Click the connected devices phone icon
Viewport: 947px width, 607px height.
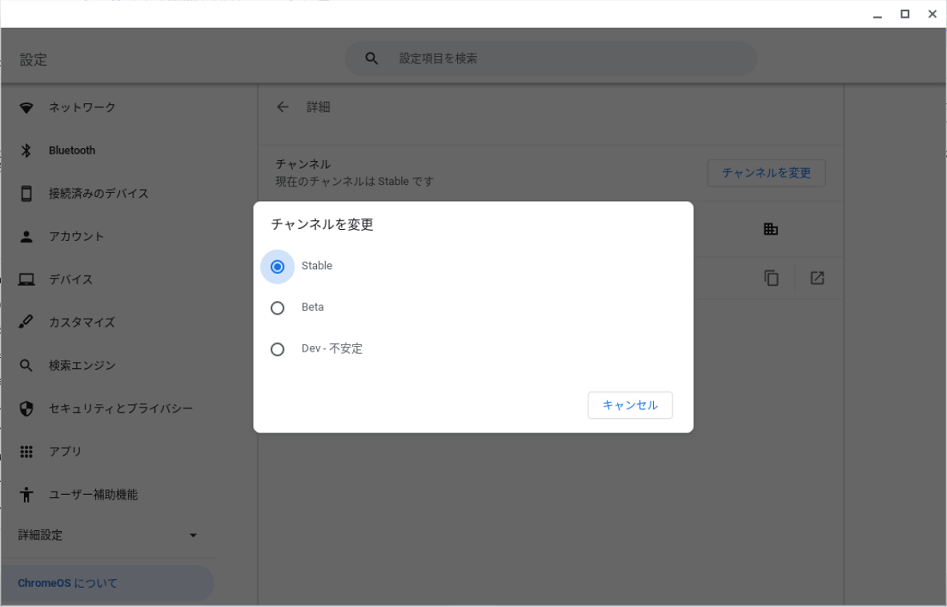[26, 193]
